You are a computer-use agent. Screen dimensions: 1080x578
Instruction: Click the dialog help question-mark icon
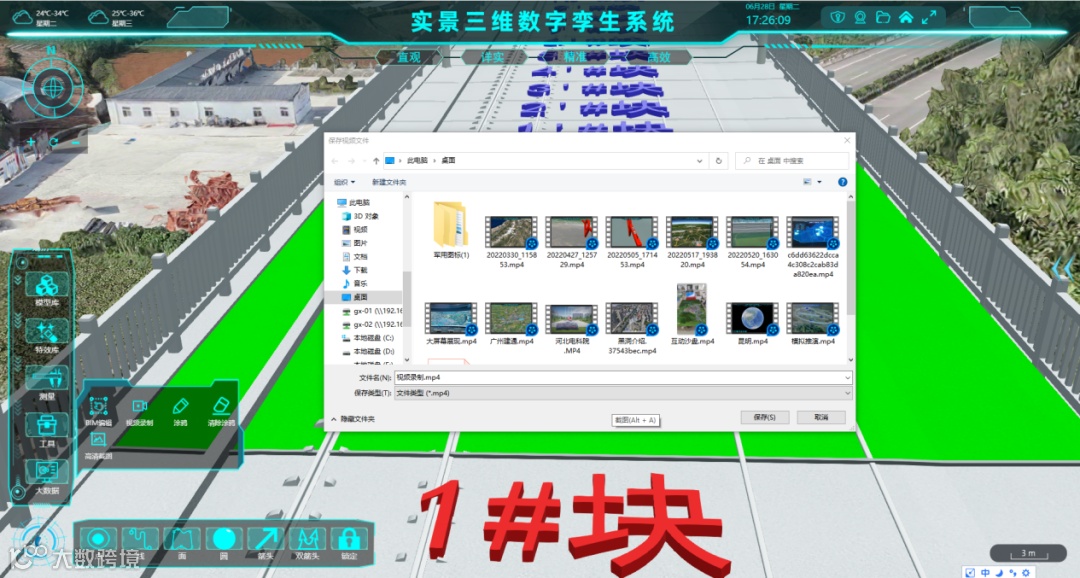point(842,182)
